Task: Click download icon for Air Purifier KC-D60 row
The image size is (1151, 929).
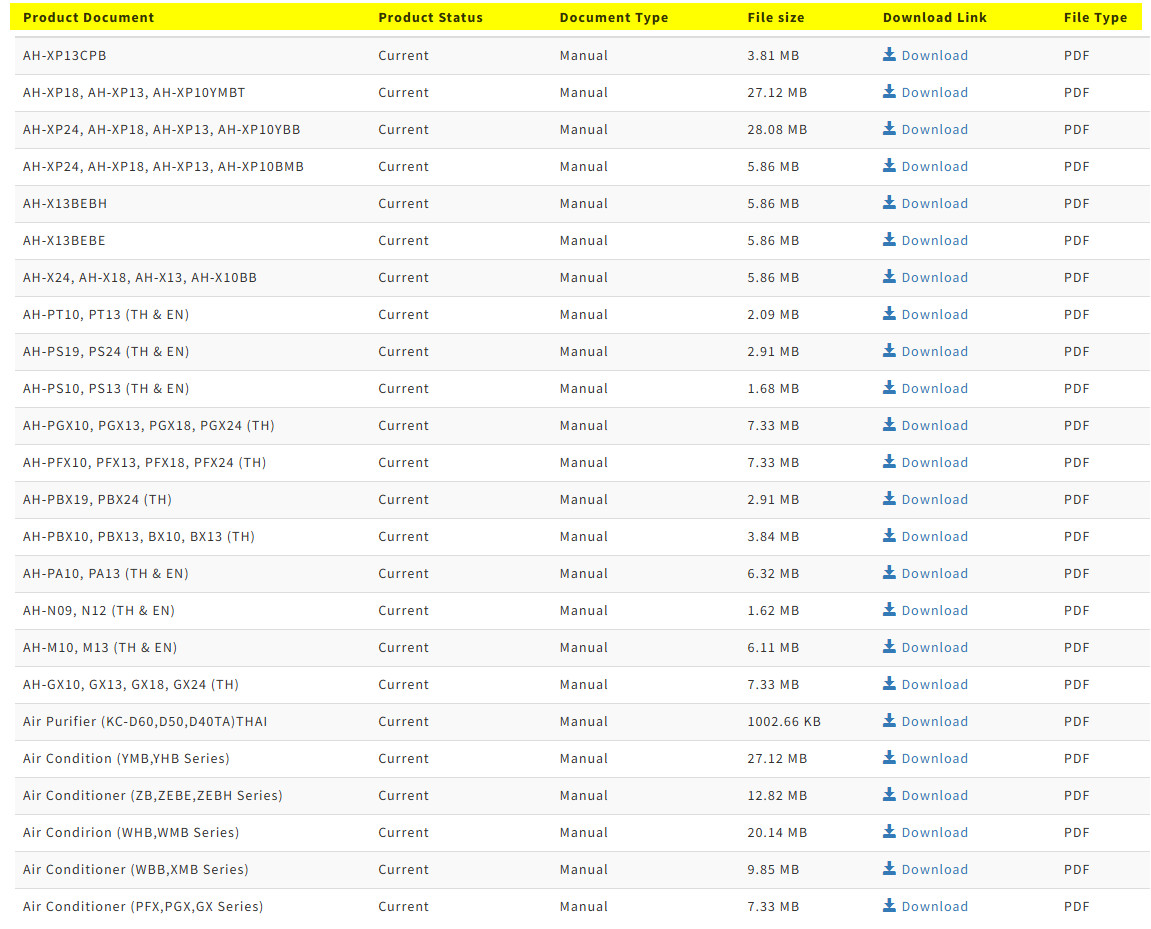Action: [889, 721]
